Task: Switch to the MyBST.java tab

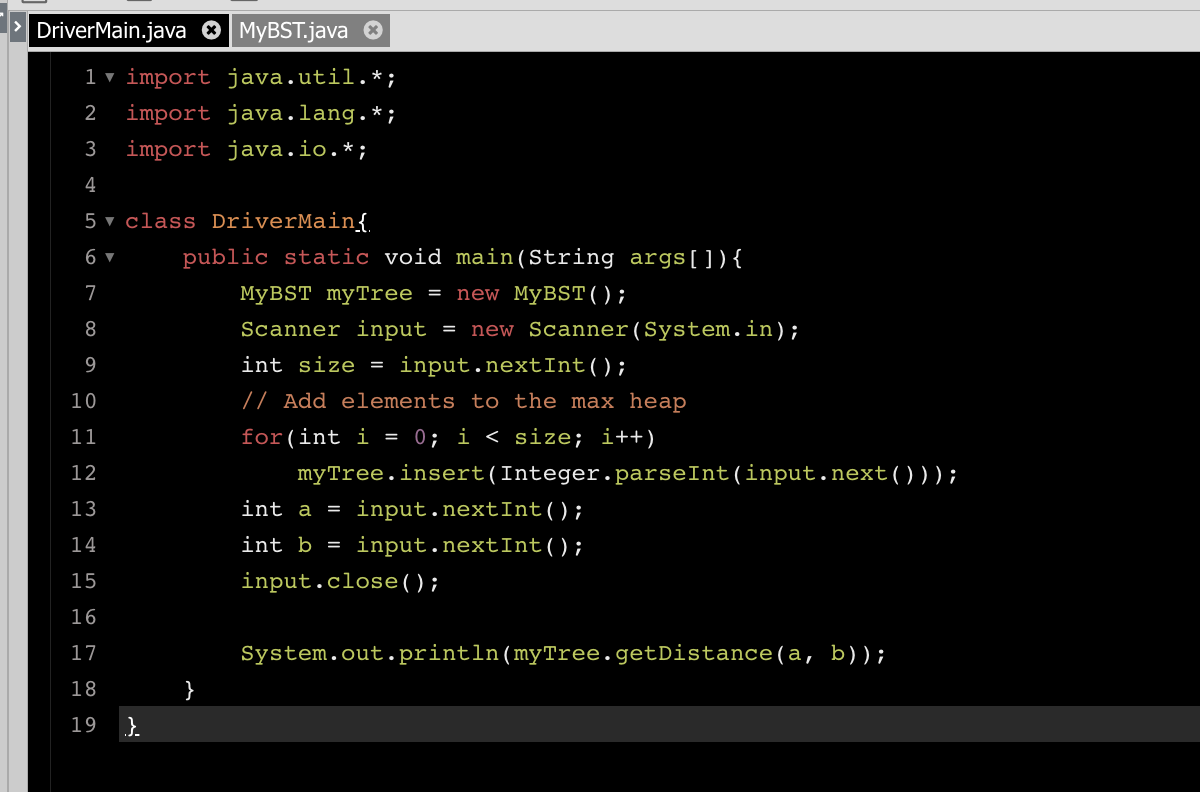Action: pos(295,29)
